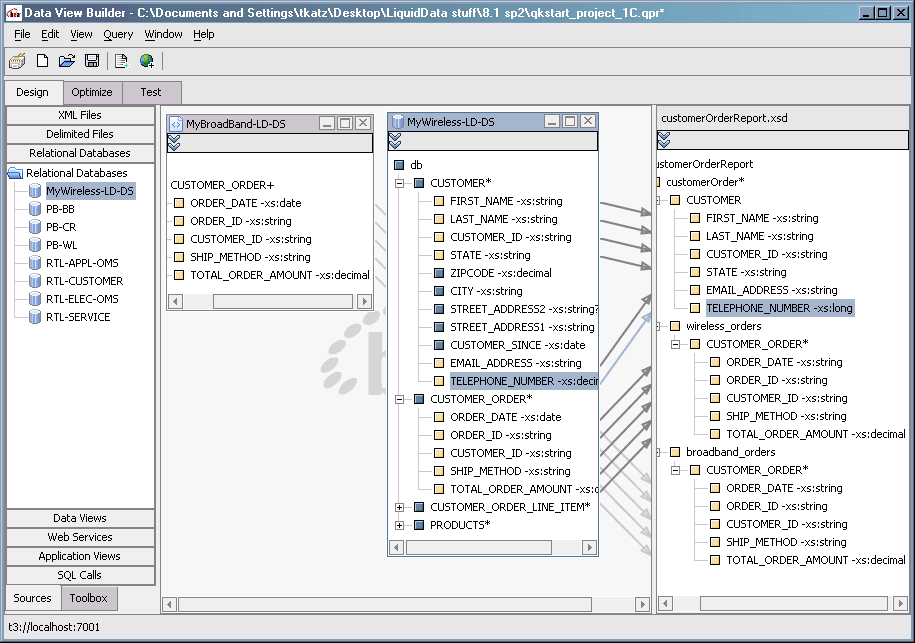Click the Application Views button
The image size is (915, 643).
click(x=80, y=556)
